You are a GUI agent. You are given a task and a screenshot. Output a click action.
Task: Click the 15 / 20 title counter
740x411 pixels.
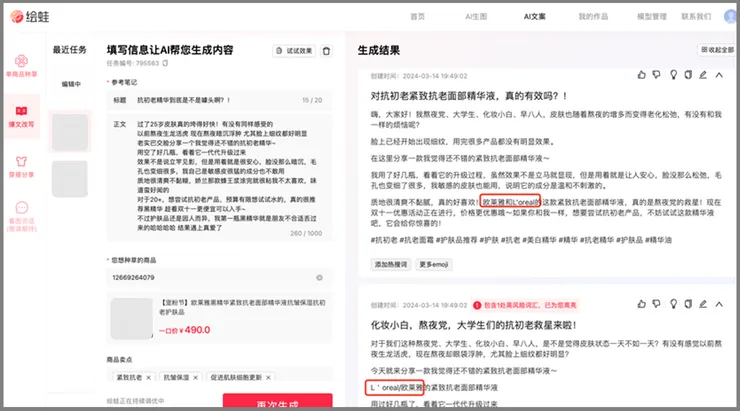click(x=312, y=100)
